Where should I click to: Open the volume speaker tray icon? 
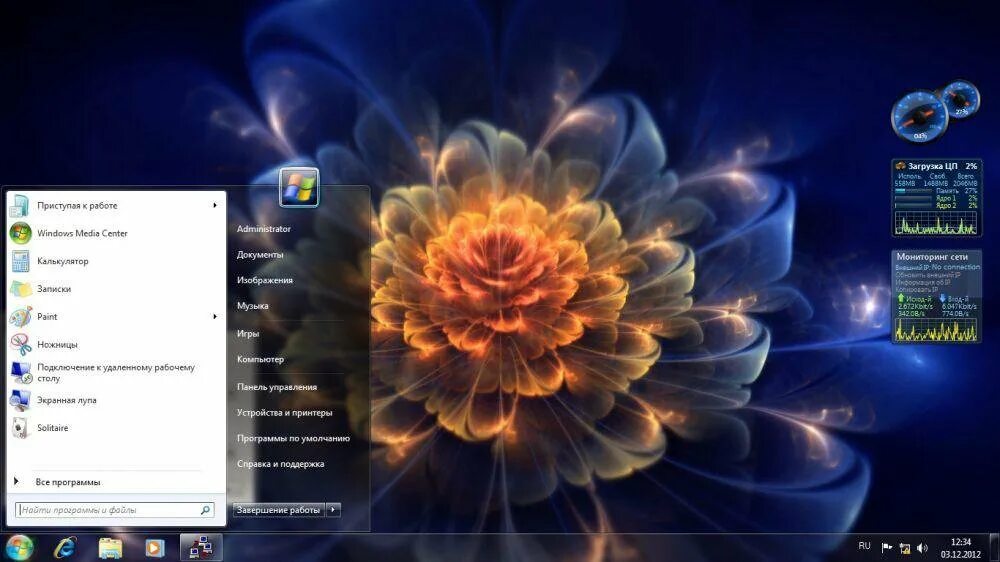tap(922, 547)
